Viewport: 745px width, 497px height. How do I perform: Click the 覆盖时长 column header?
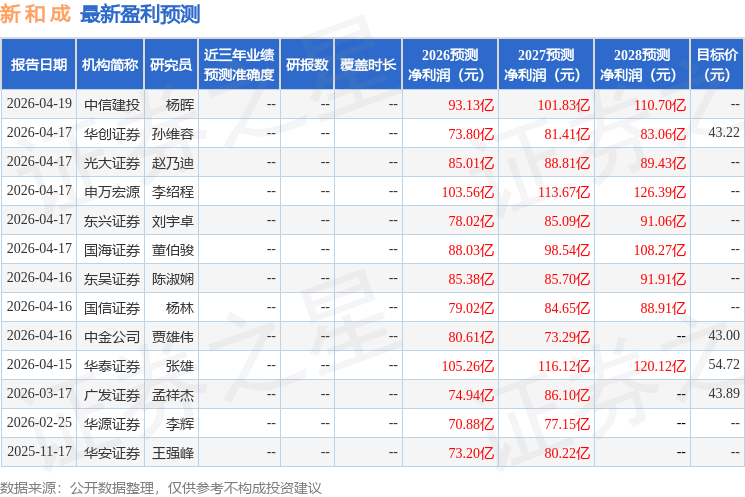[368, 64]
